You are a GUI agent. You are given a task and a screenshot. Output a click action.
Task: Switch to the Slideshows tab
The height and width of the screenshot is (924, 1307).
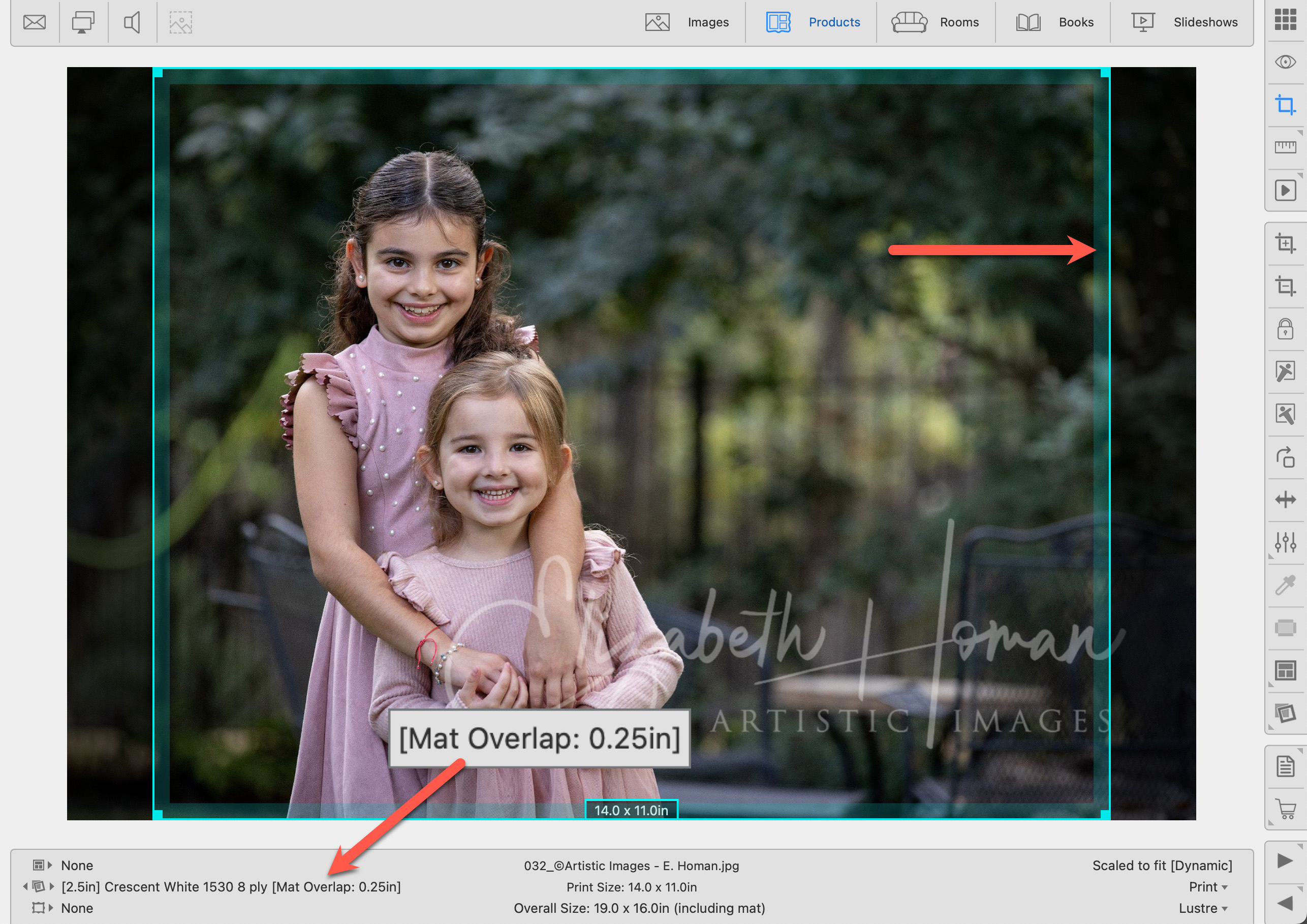click(x=1184, y=22)
